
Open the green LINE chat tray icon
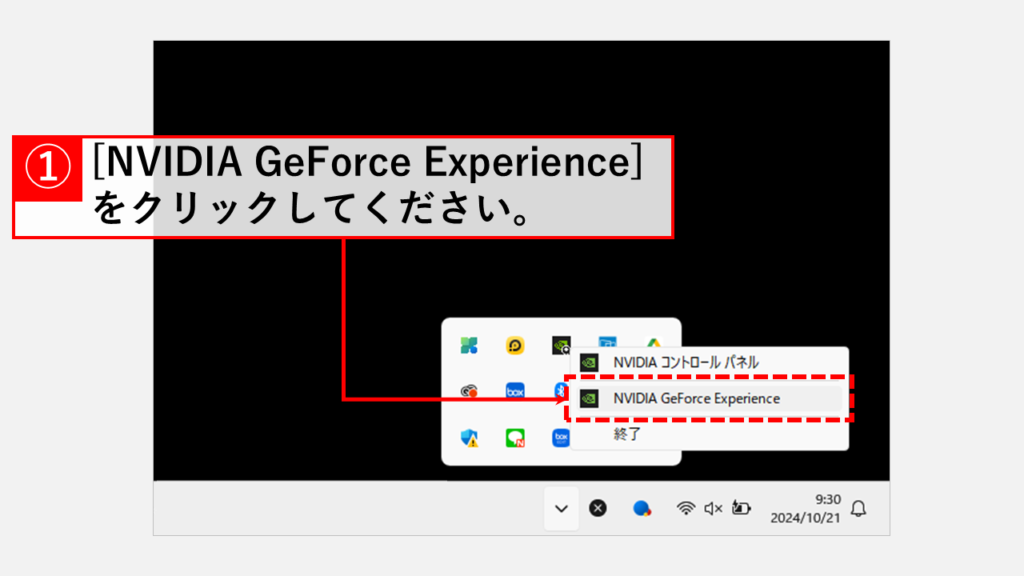515,437
